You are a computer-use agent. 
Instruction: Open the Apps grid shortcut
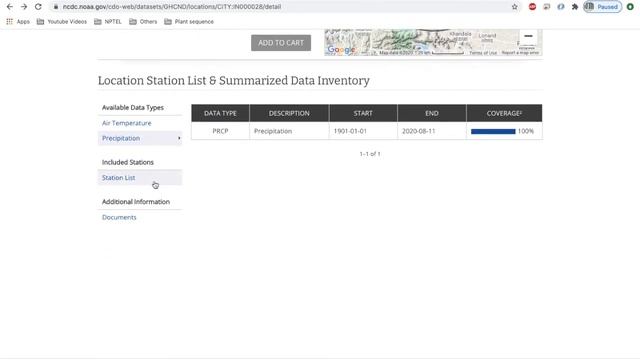(18, 22)
